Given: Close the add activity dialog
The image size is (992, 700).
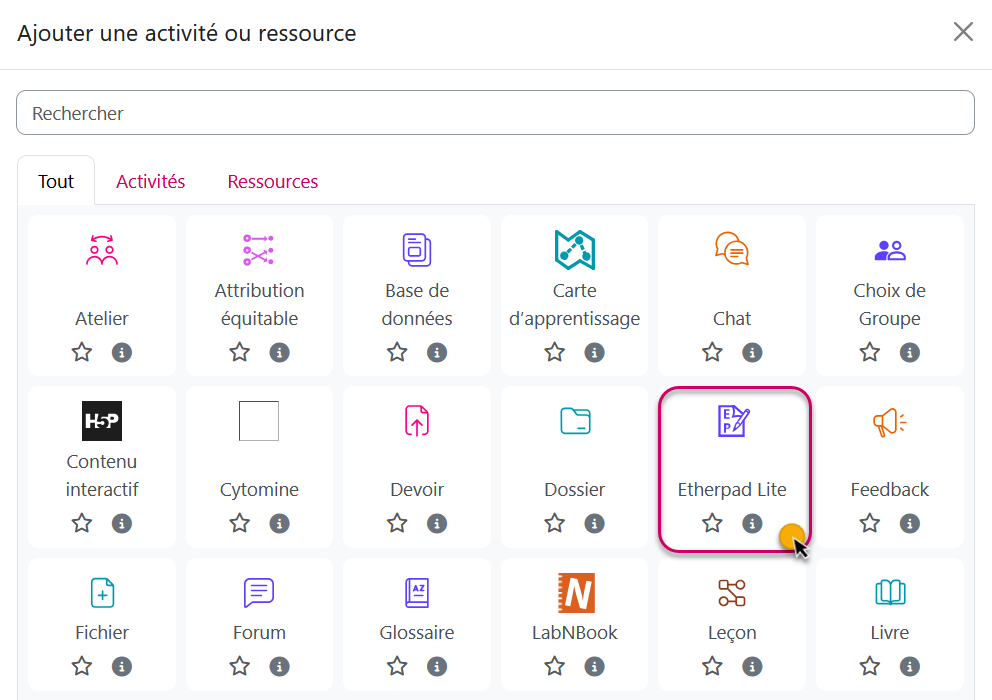Looking at the screenshot, I should (963, 32).
